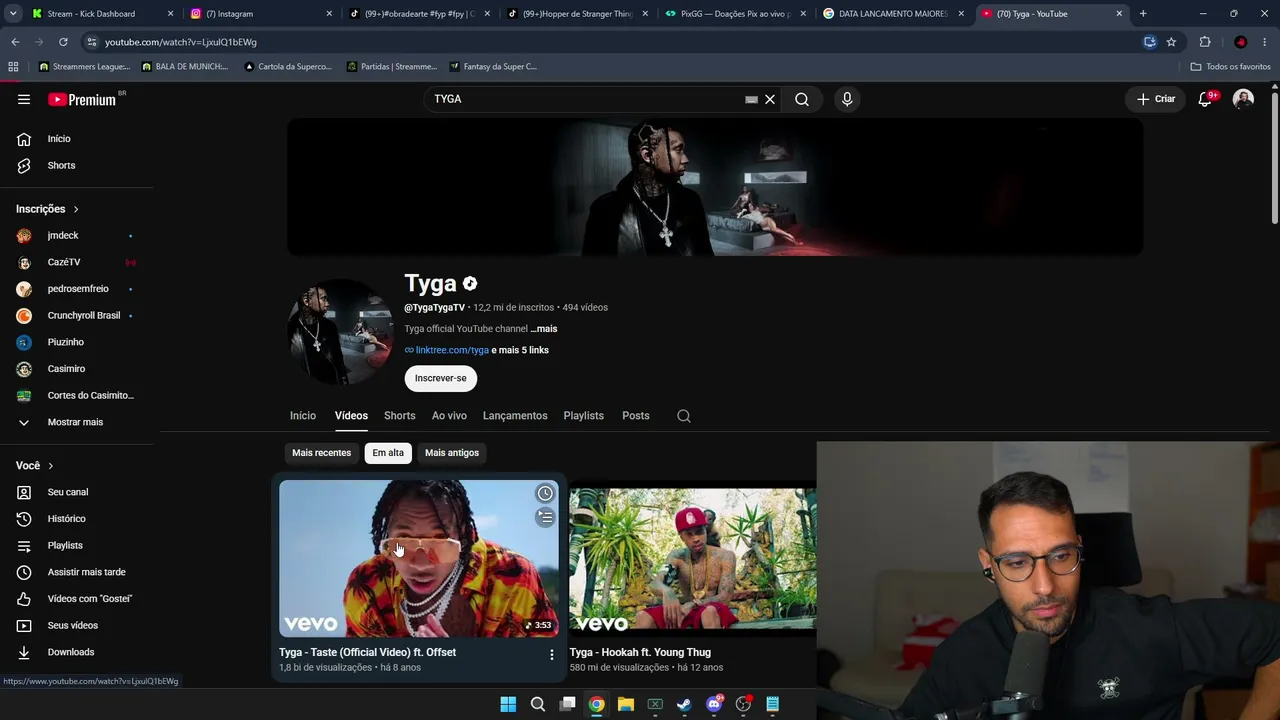1280x720 pixels.
Task: Open the linktree.com/tyga link
Action: [452, 350]
